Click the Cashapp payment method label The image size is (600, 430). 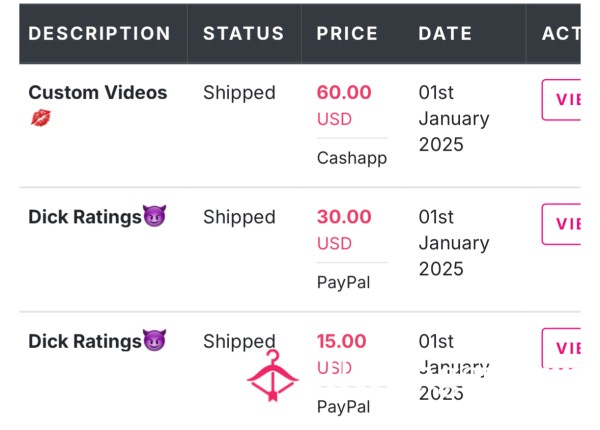point(352,158)
